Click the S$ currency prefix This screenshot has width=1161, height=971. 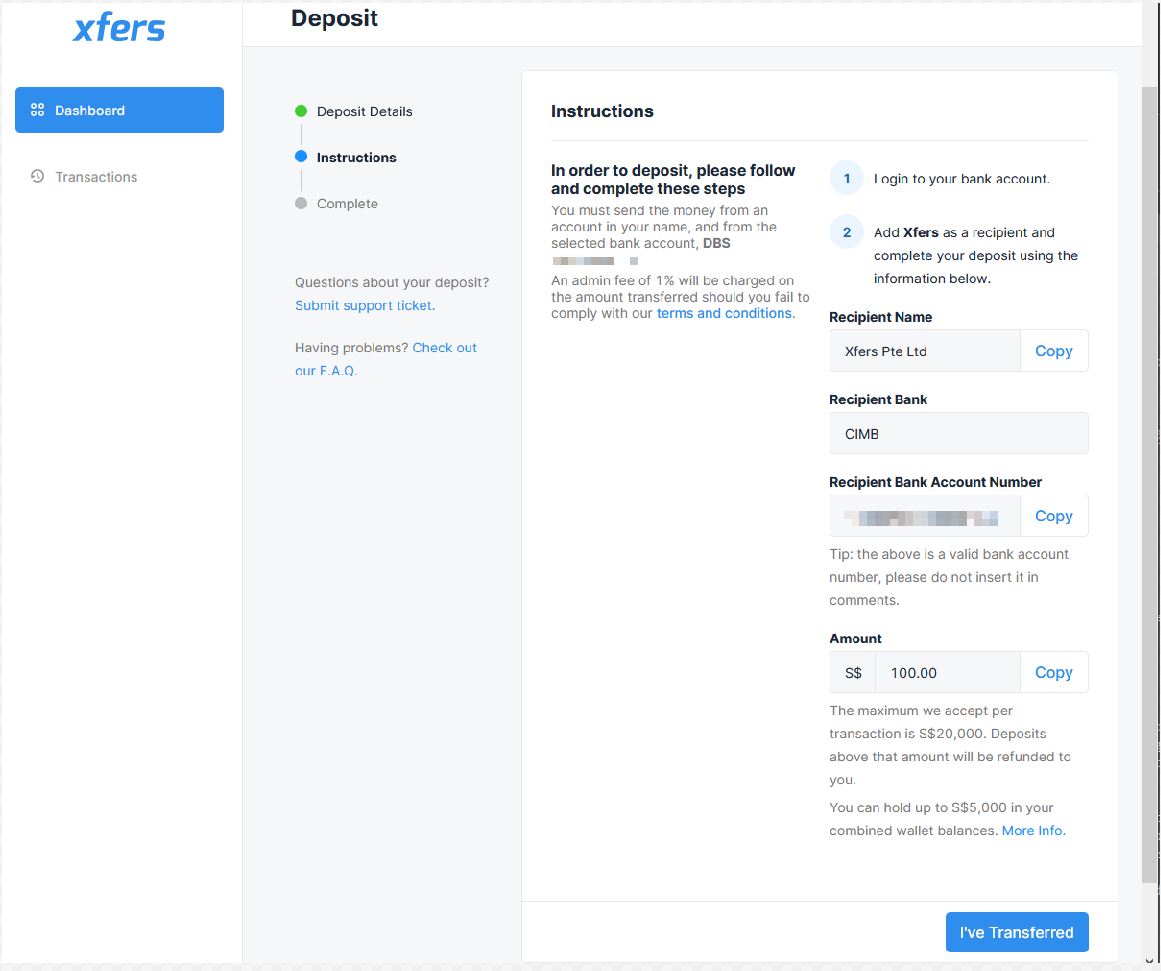tap(853, 672)
